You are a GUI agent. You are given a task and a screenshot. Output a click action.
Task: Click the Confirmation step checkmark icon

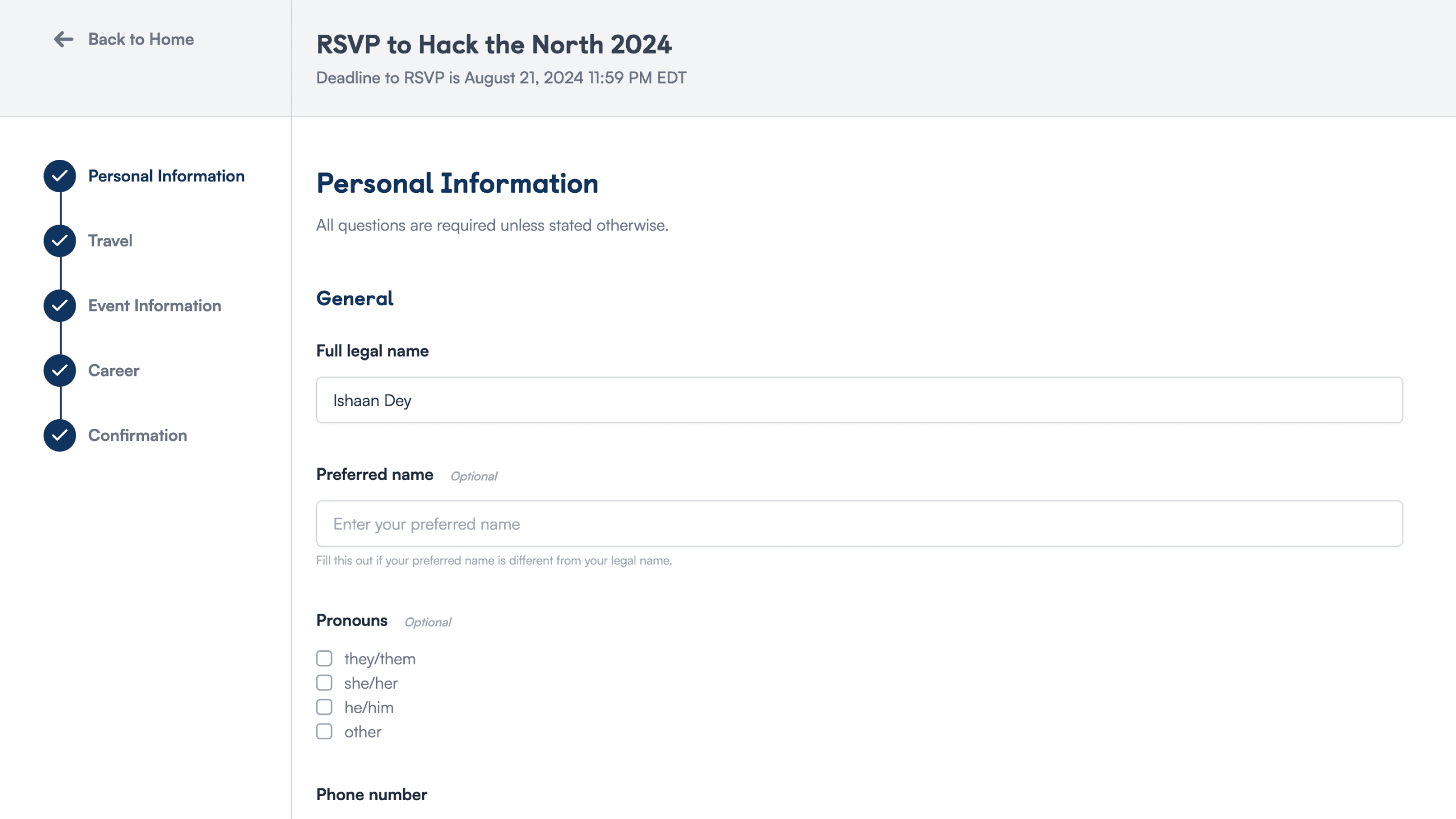(x=59, y=436)
